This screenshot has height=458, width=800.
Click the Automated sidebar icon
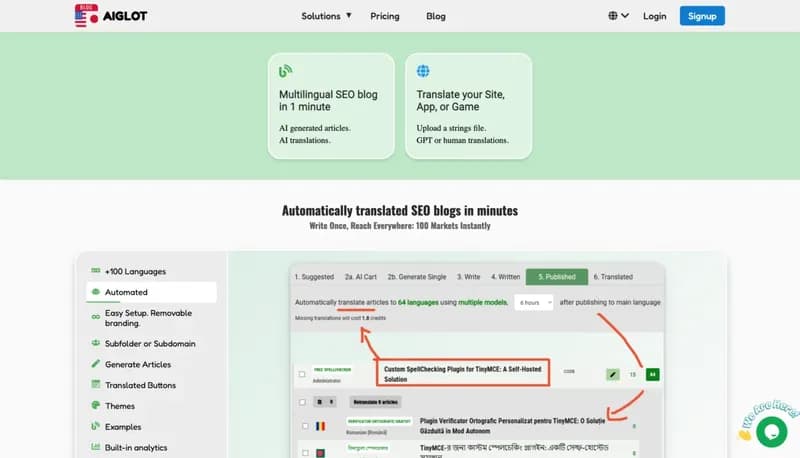pyautogui.click(x=95, y=292)
